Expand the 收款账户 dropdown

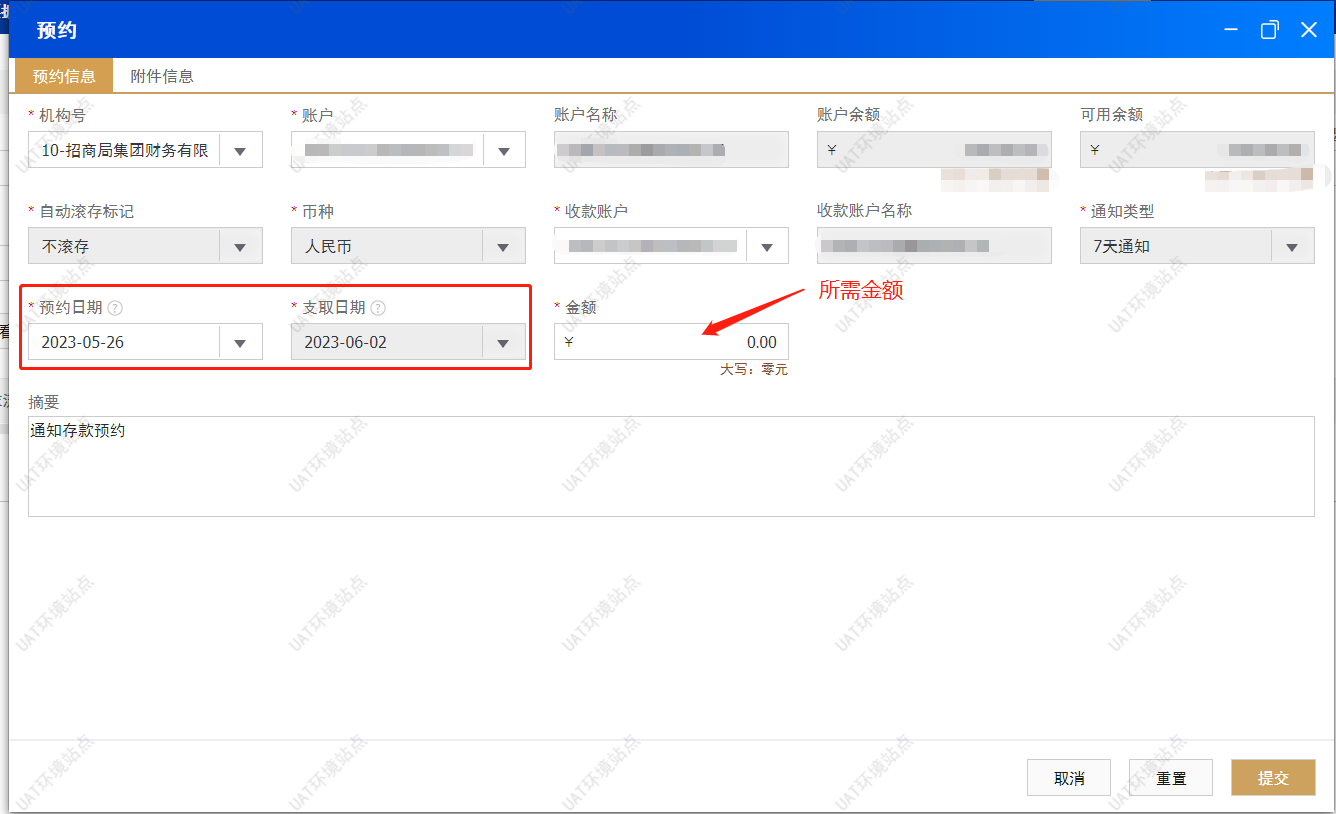(767, 246)
